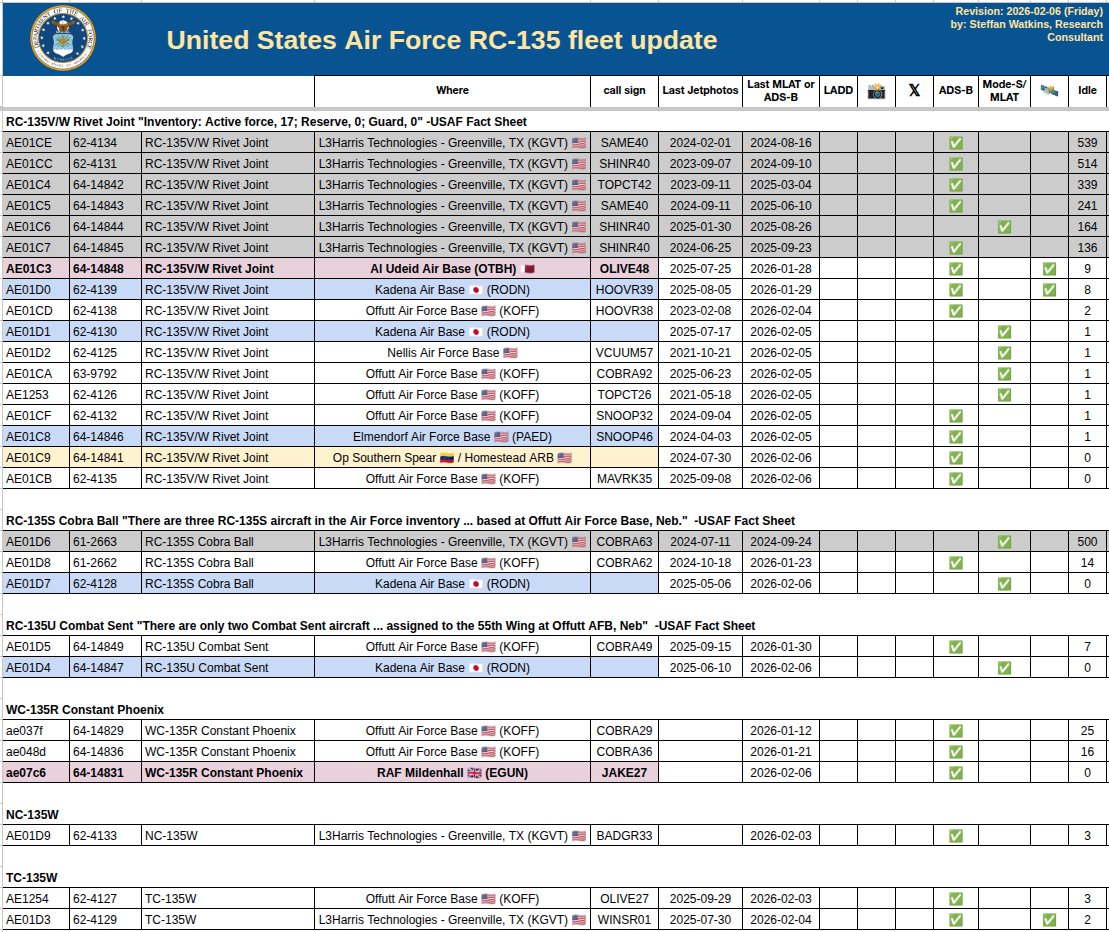Click the Japan flag in the AE01D4 Combat Sent row
Screen dimensions: 1109x932
pos(476,668)
